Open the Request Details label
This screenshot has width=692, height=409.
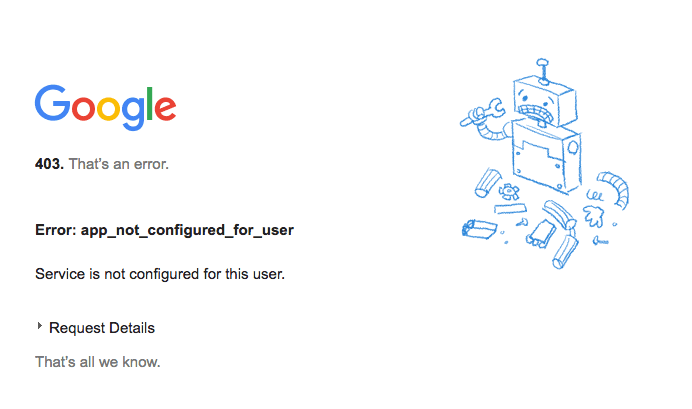tap(102, 328)
